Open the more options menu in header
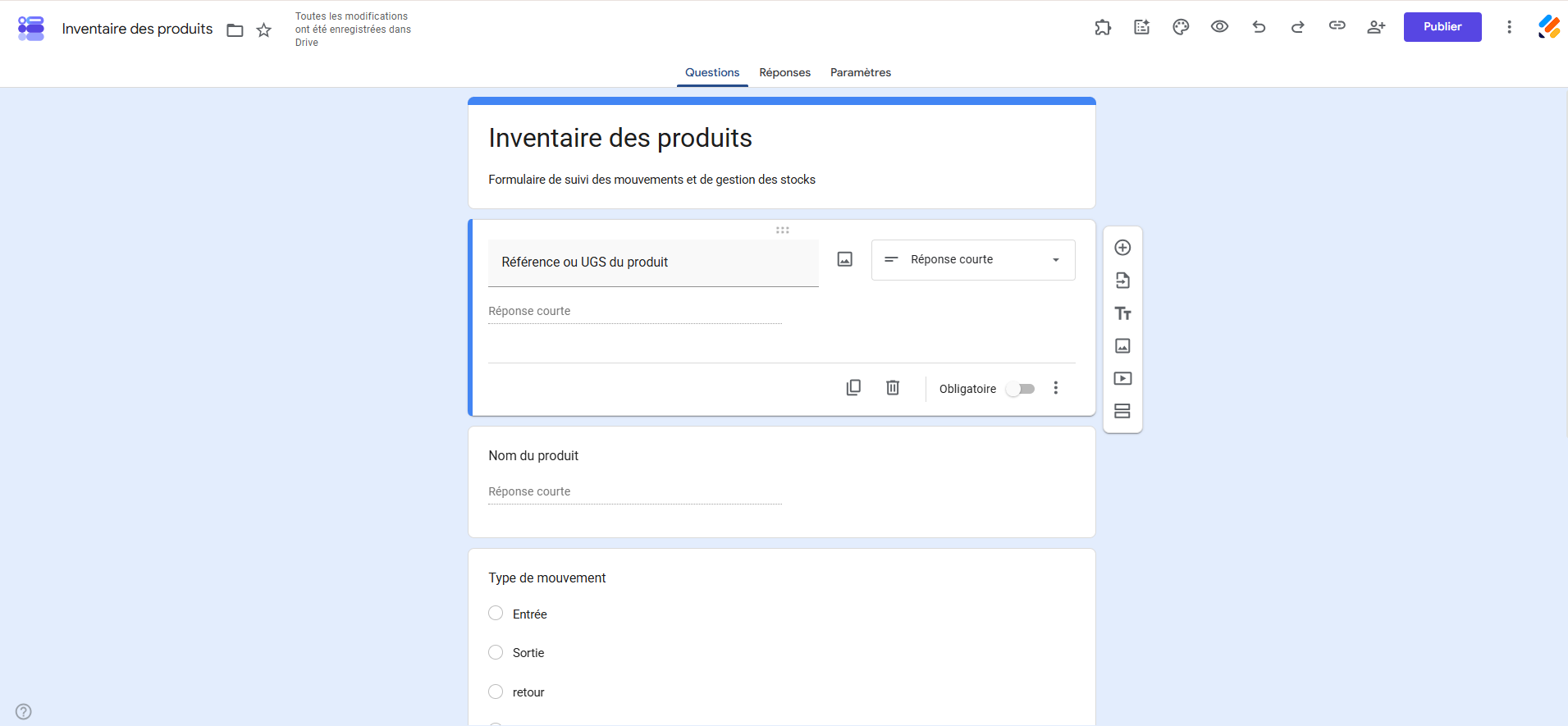This screenshot has height=726, width=1568. point(1509,27)
